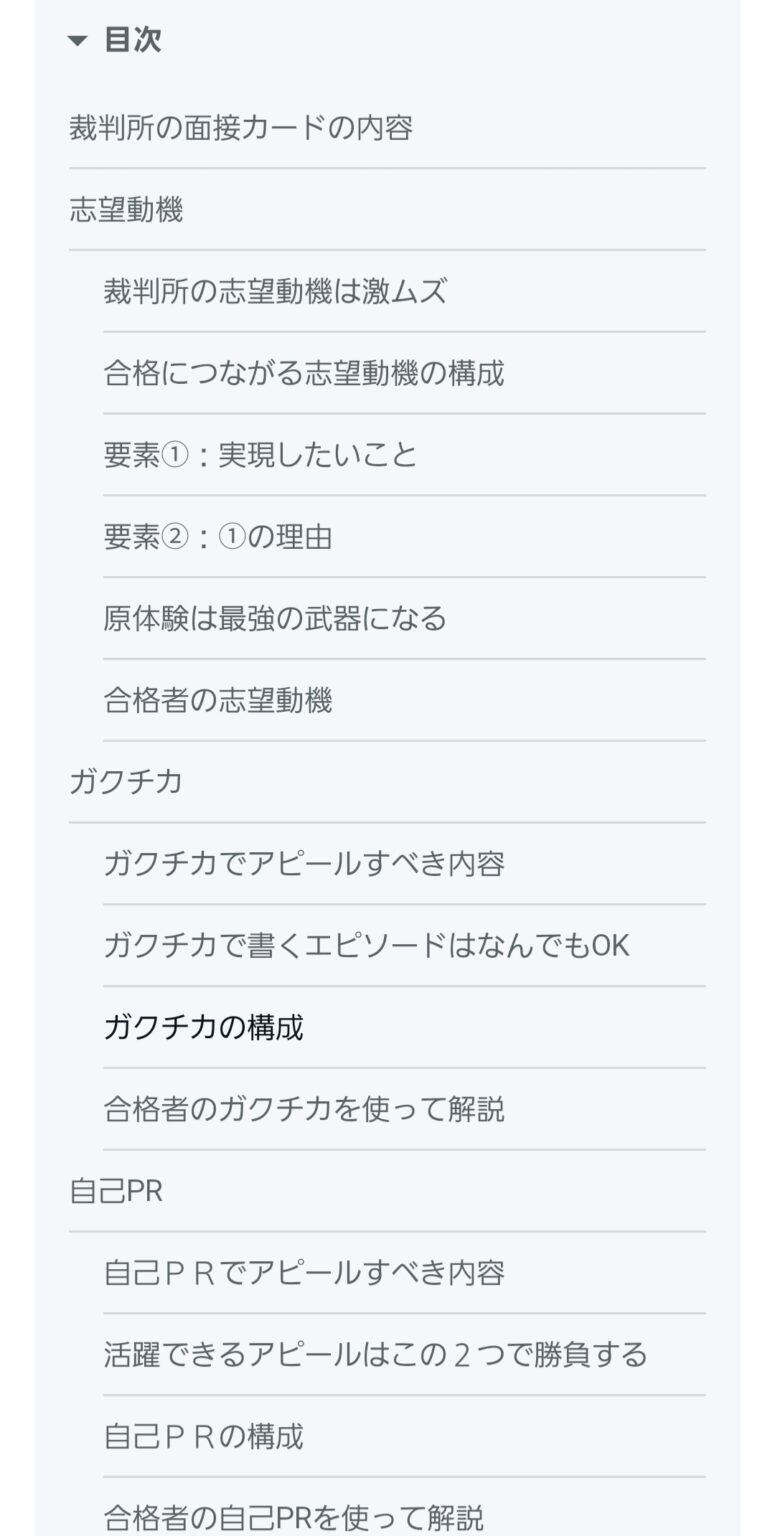Viewport: 775px width, 1536px height.
Task: Collapse the 目次 table of contents triangle
Action: 78,41
